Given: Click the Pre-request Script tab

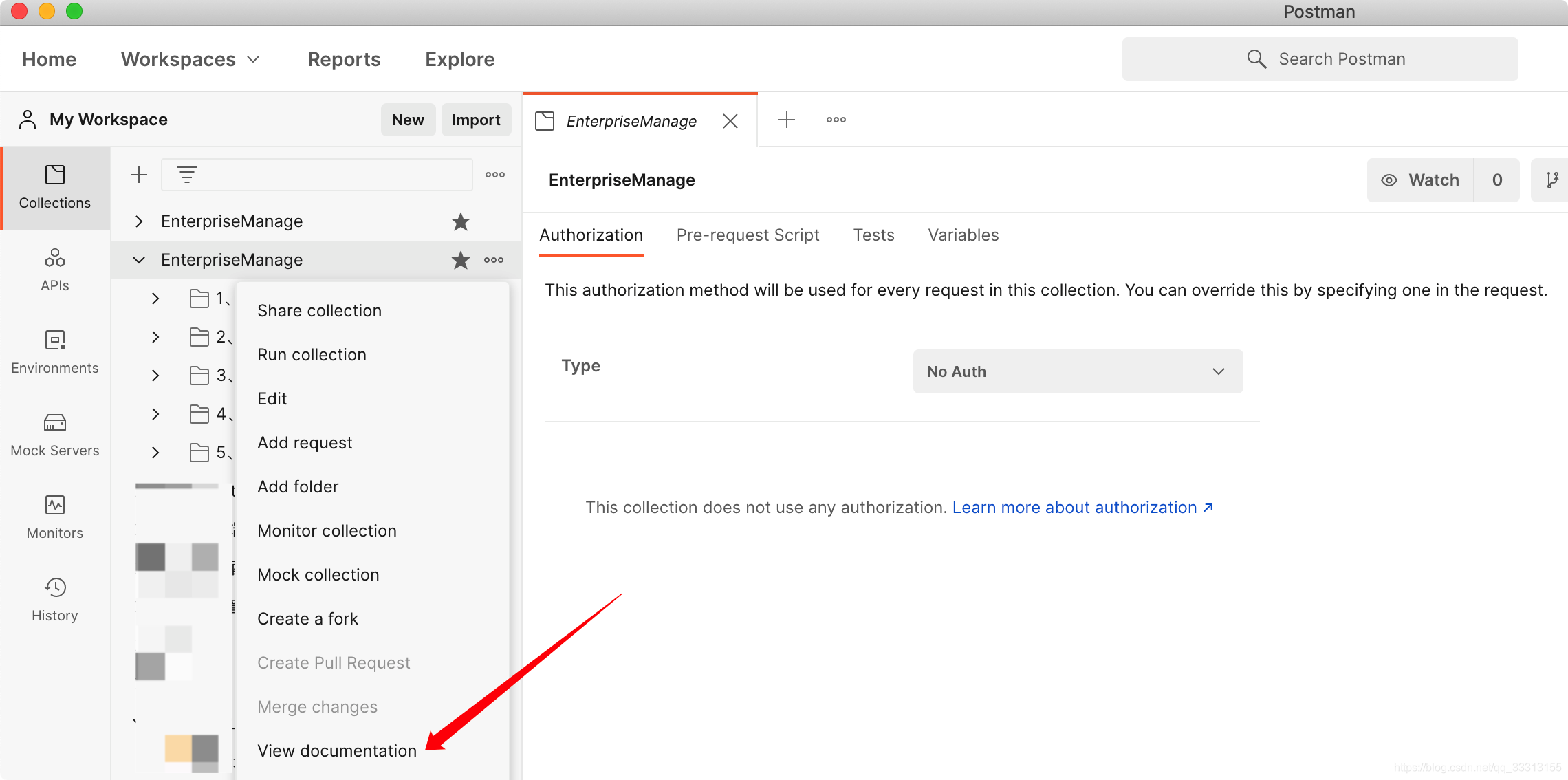Looking at the screenshot, I should coord(748,234).
